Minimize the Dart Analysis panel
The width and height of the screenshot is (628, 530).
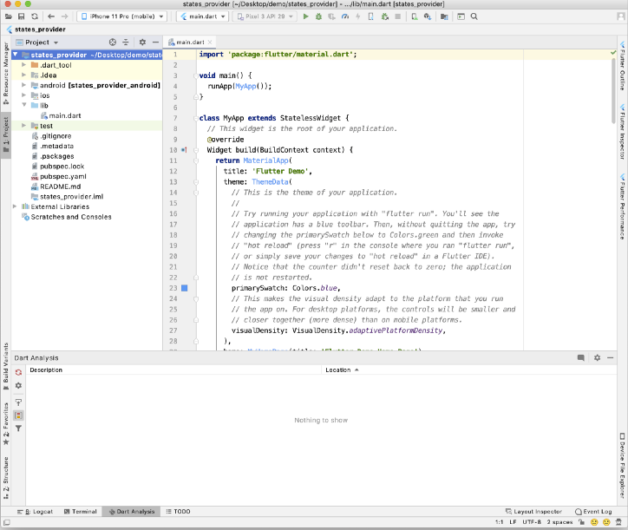tap(608, 357)
